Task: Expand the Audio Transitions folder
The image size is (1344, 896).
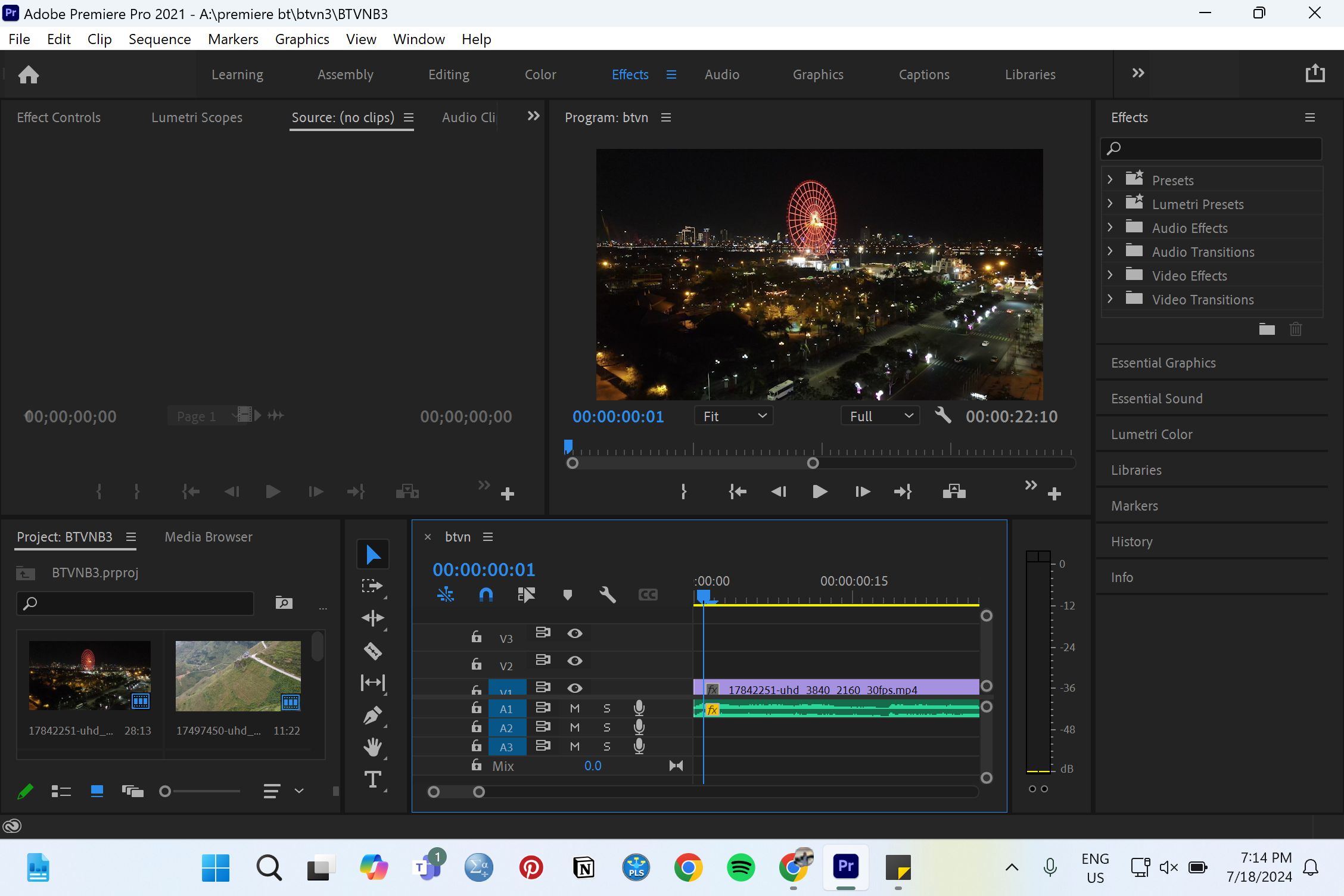Action: tap(1110, 251)
